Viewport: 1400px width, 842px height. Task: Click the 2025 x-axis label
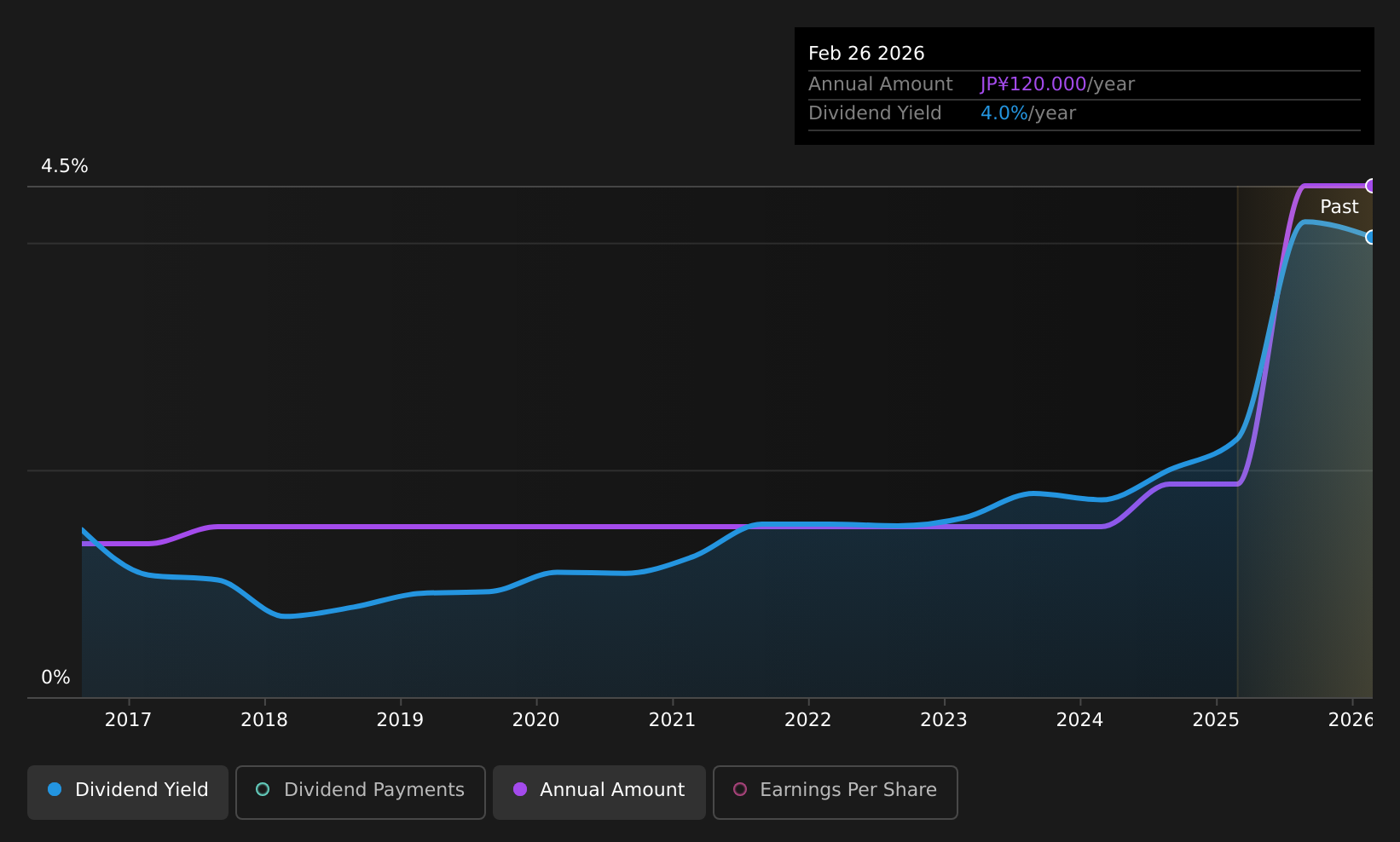click(x=1216, y=720)
